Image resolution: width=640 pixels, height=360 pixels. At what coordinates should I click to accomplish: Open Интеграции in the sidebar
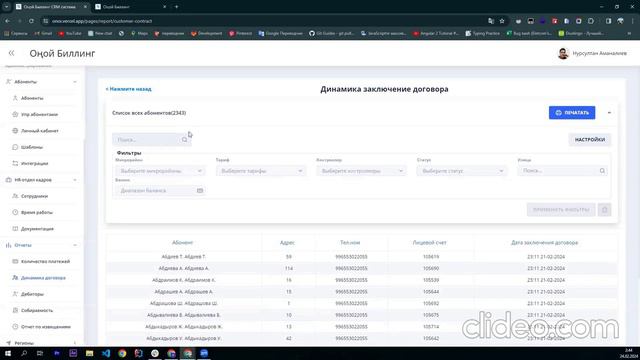[x=34, y=164]
